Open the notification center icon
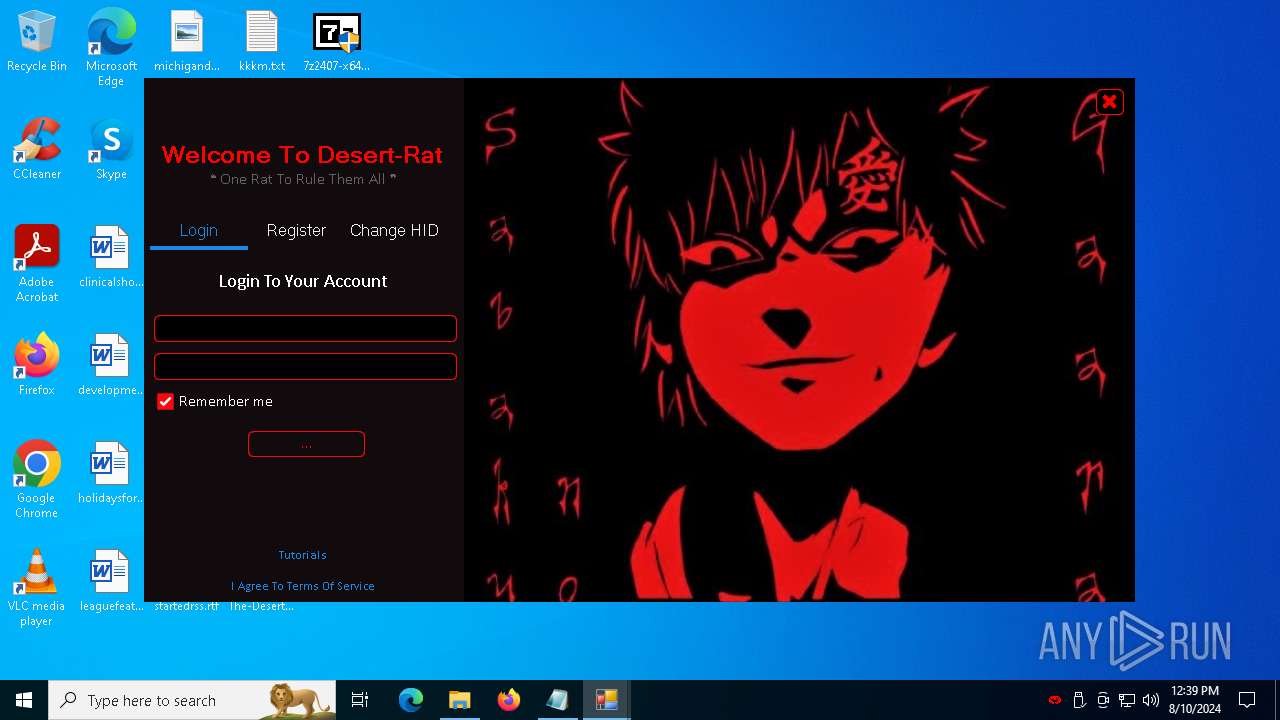The width and height of the screenshot is (1280, 720). coord(1247,700)
